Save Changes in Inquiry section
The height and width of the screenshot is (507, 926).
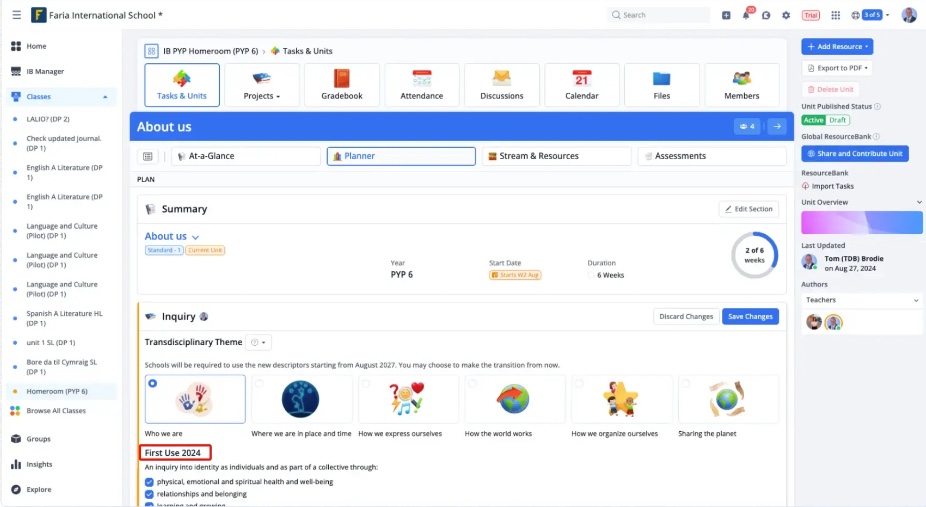750,317
